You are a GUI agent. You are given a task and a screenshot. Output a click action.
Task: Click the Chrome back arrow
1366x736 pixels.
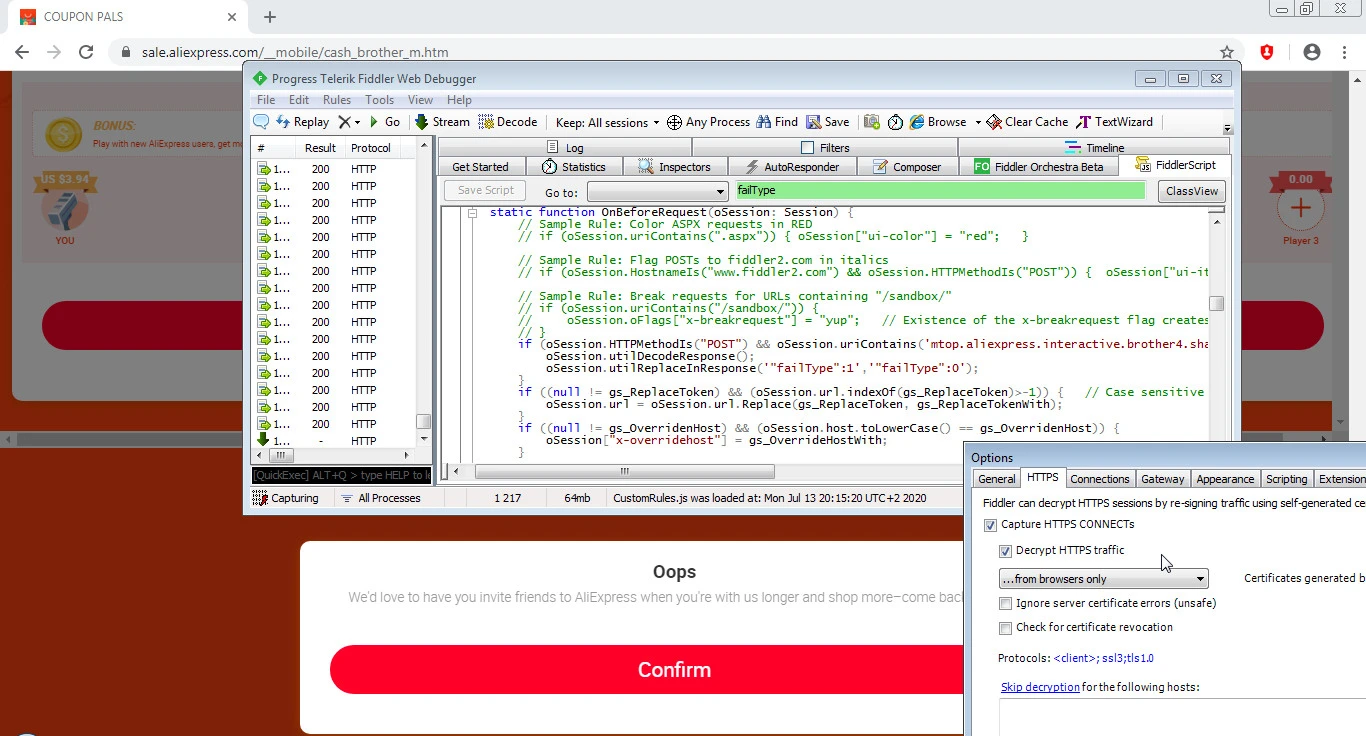[x=22, y=52]
